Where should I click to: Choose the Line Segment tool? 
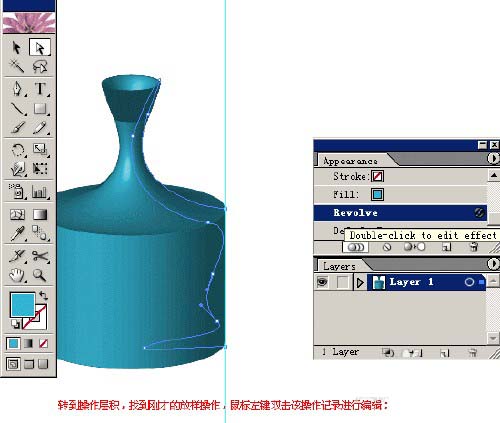point(17,108)
